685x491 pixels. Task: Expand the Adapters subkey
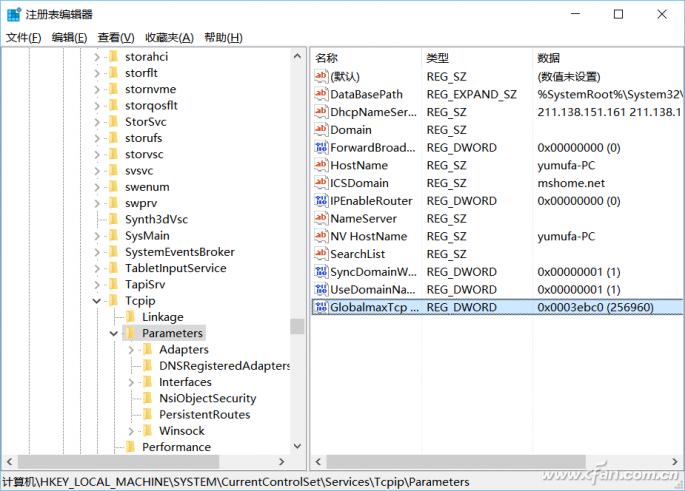tap(131, 349)
